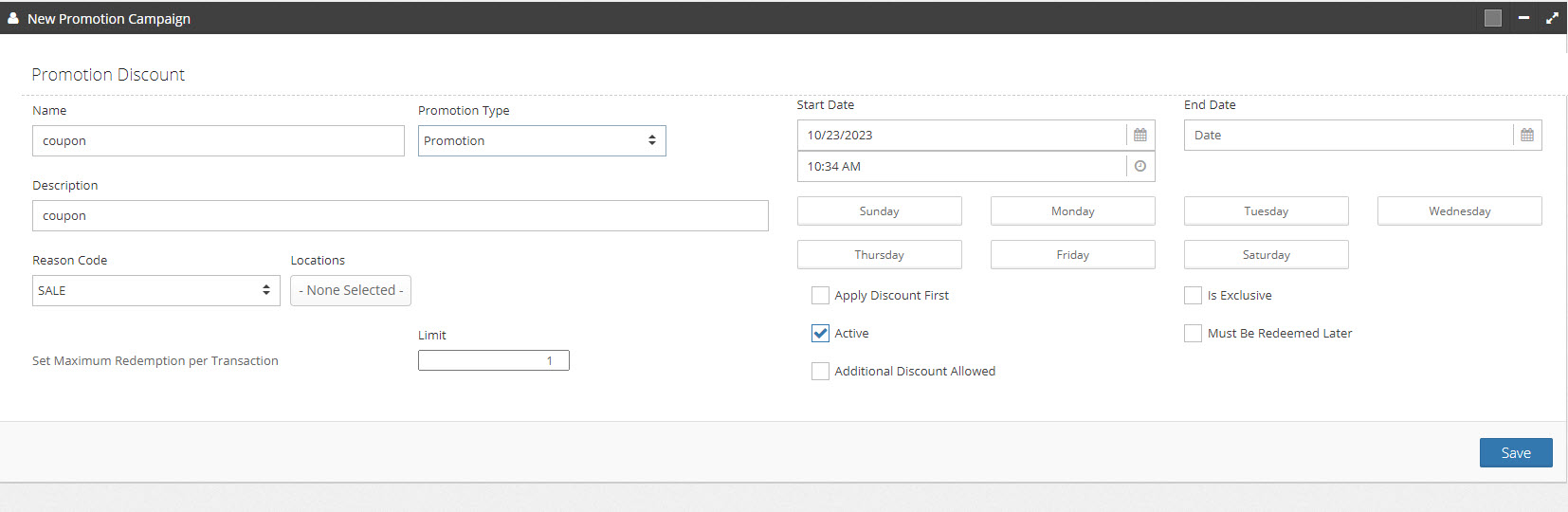Image resolution: width=1568 pixels, height=512 pixels.
Task: Click the Limit number field
Action: coord(494,360)
